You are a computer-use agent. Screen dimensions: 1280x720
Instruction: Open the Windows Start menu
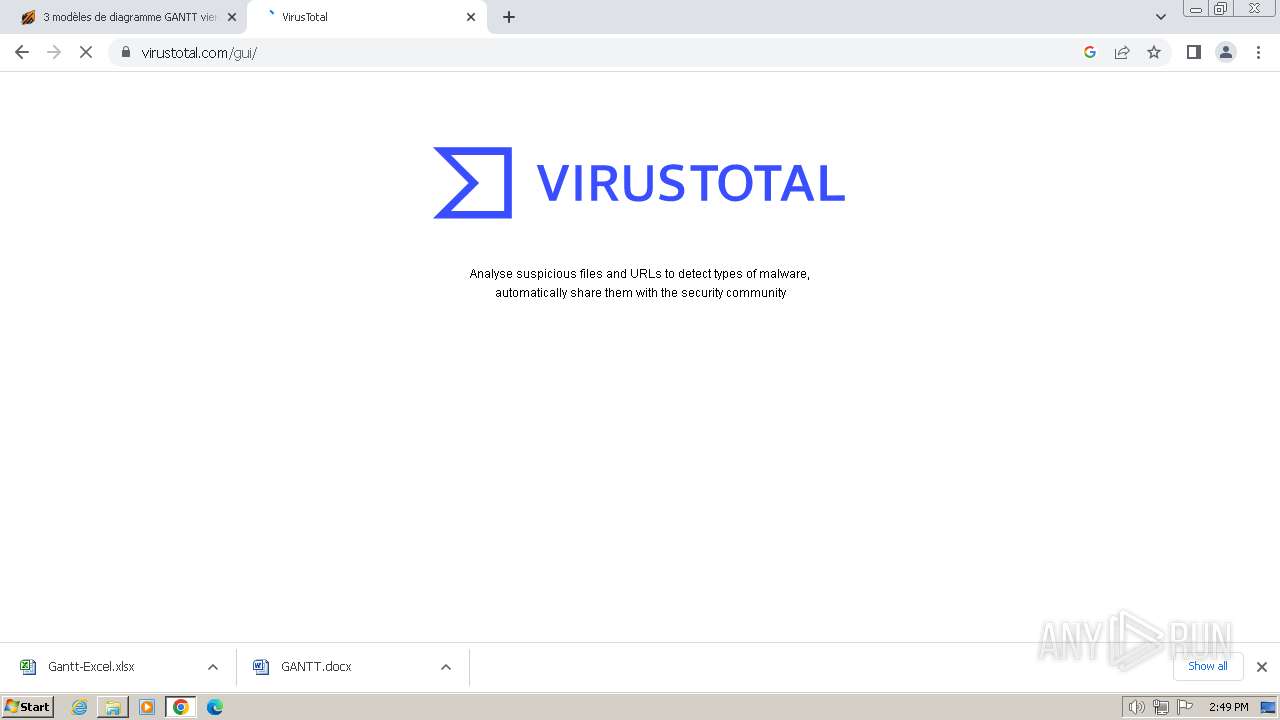[x=28, y=706]
